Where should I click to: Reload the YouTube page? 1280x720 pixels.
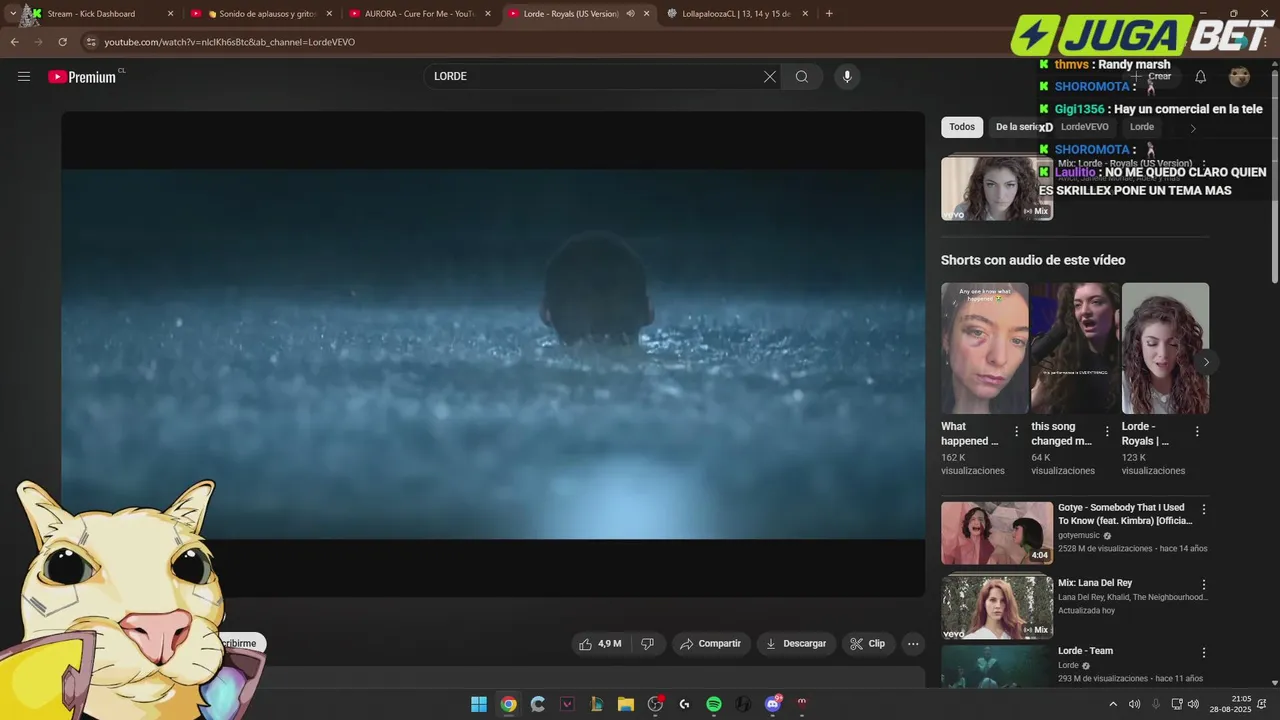pyautogui.click(x=62, y=42)
